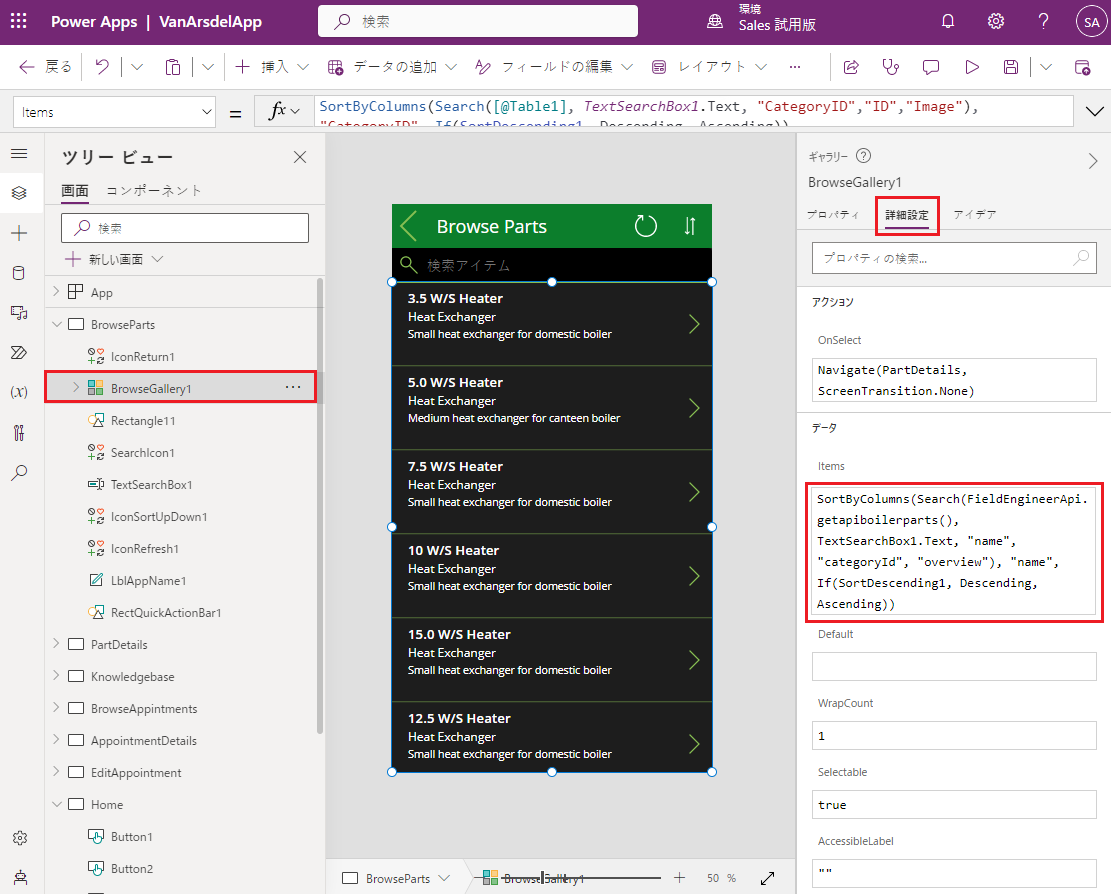Open toolbar overflow ellipsis
Image resolution: width=1111 pixels, height=894 pixels.
point(795,67)
